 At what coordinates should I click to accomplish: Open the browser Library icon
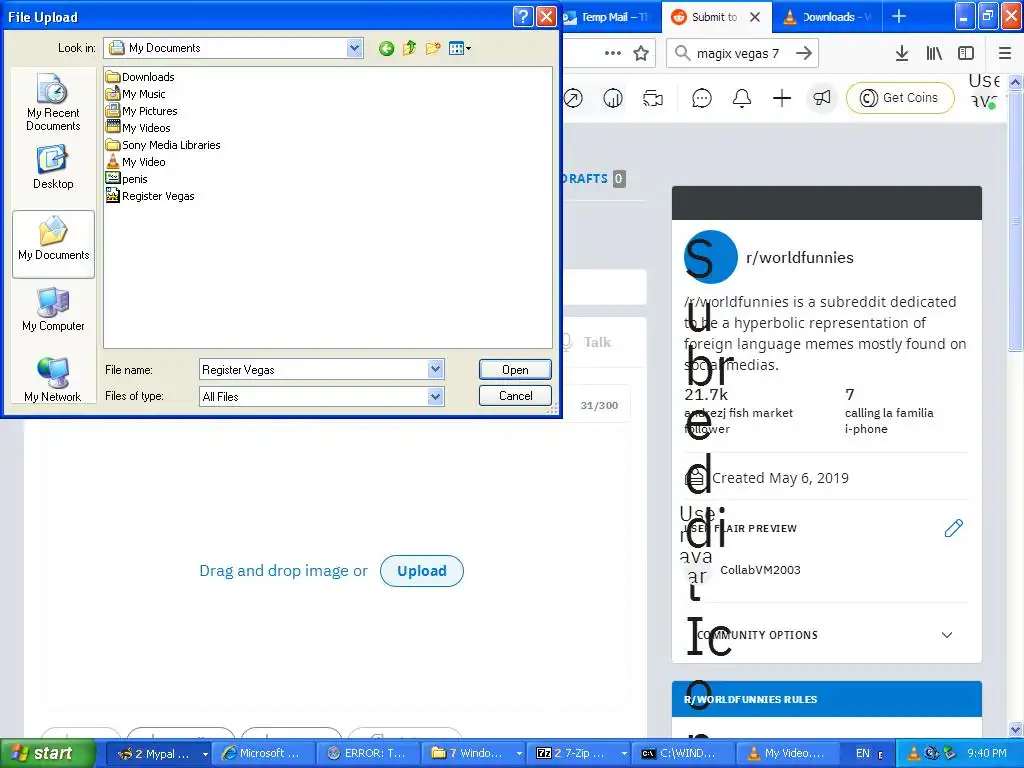click(x=934, y=53)
